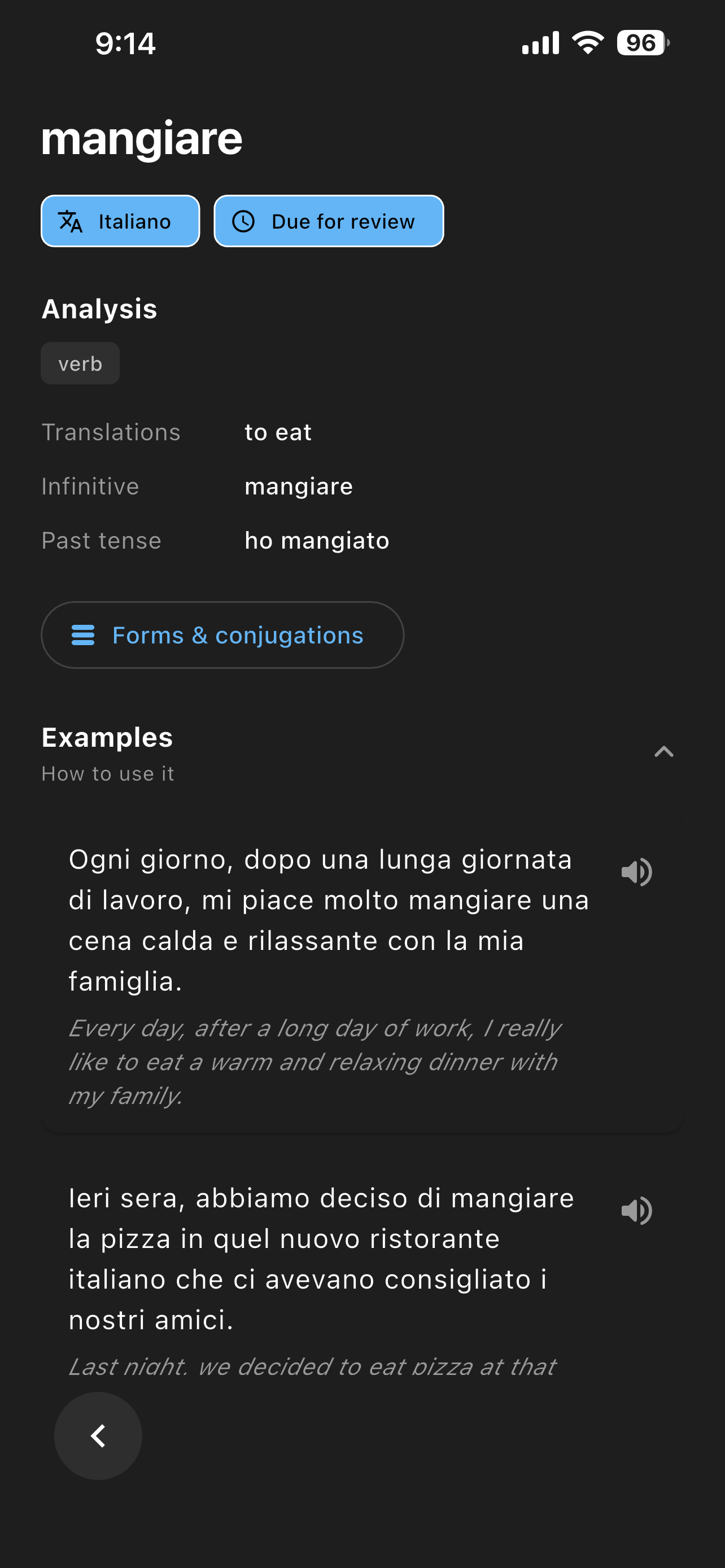Tap the verb tag

click(80, 363)
